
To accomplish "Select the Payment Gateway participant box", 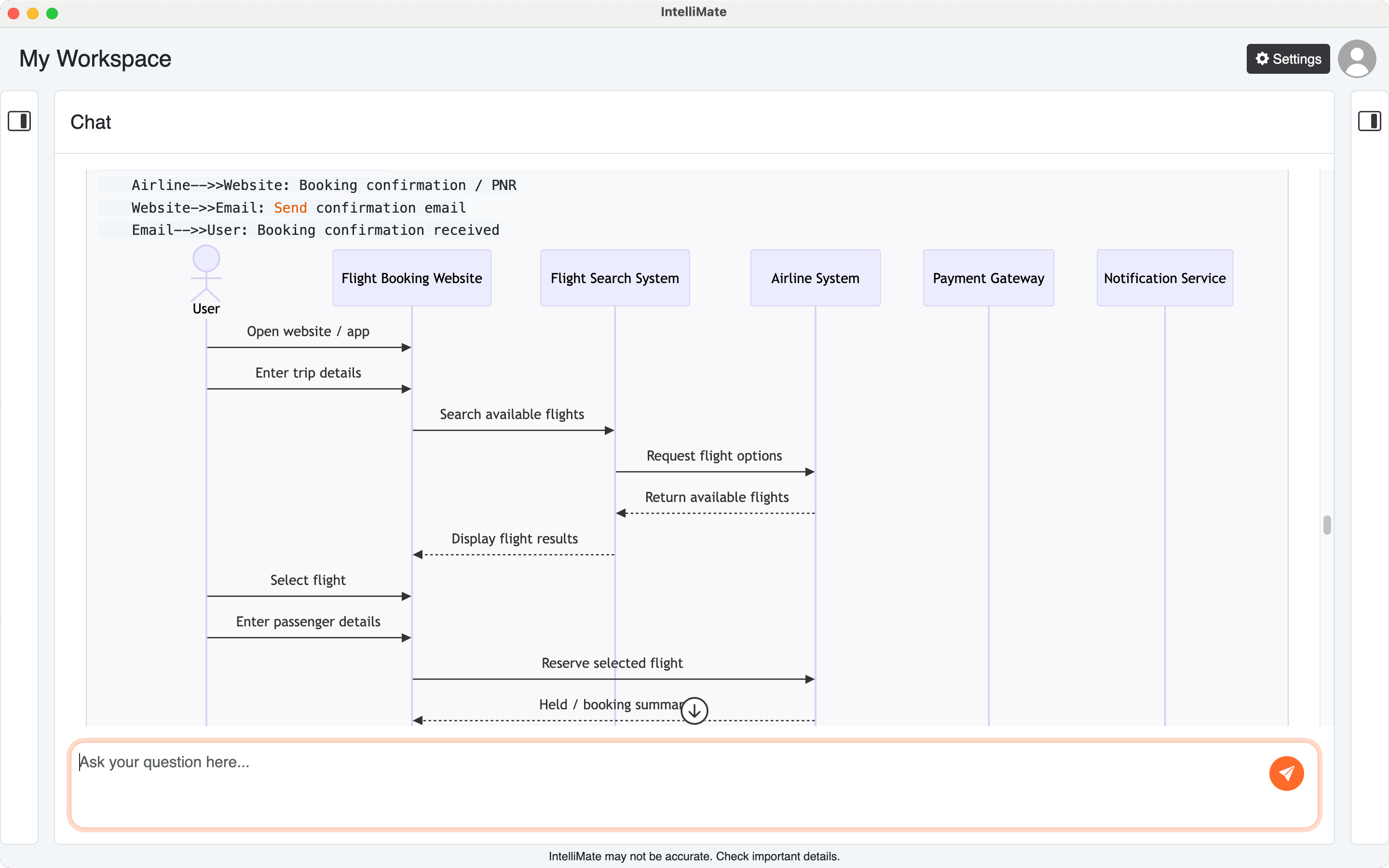I will (x=988, y=278).
